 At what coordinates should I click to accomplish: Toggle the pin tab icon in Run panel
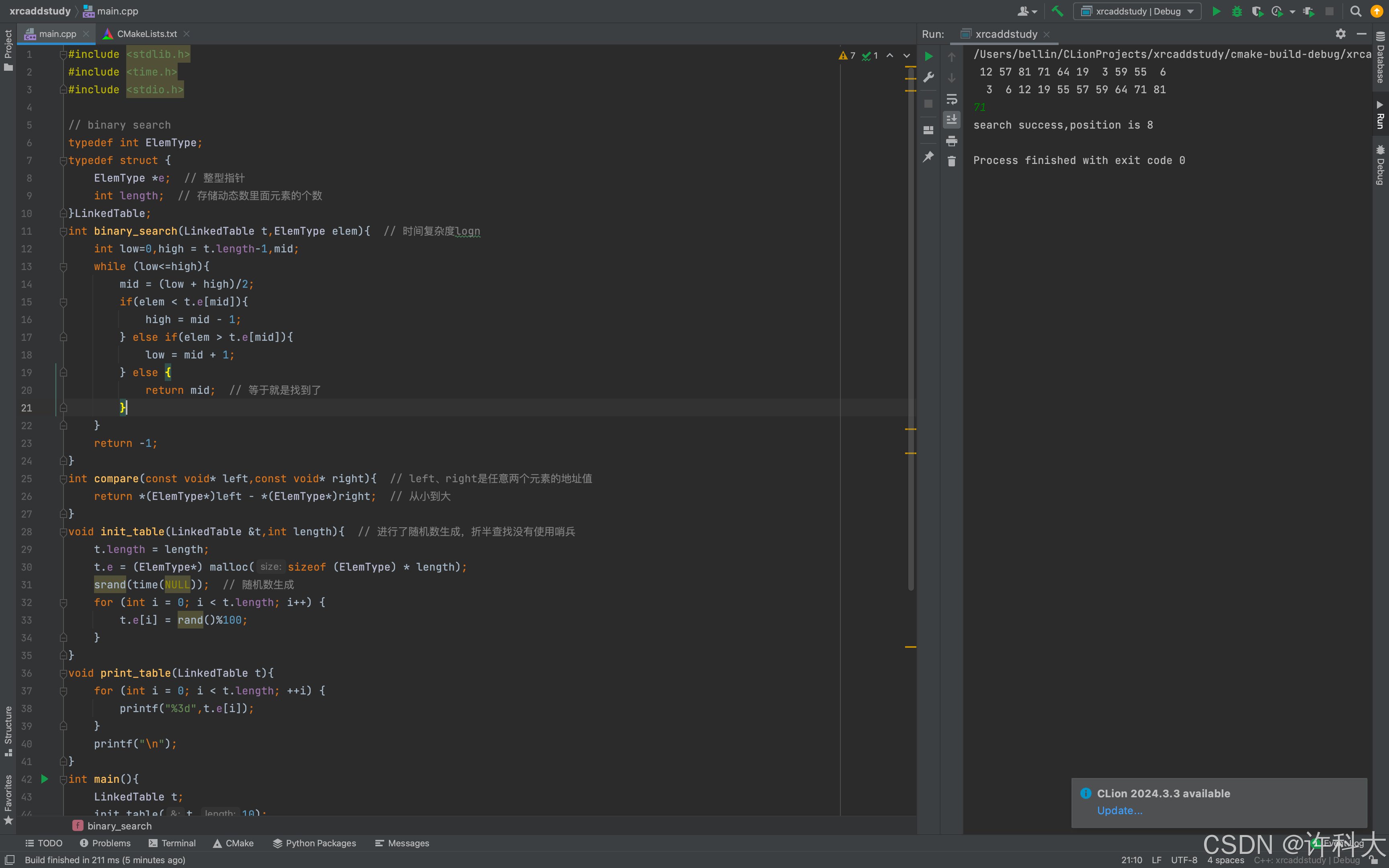pos(929,156)
